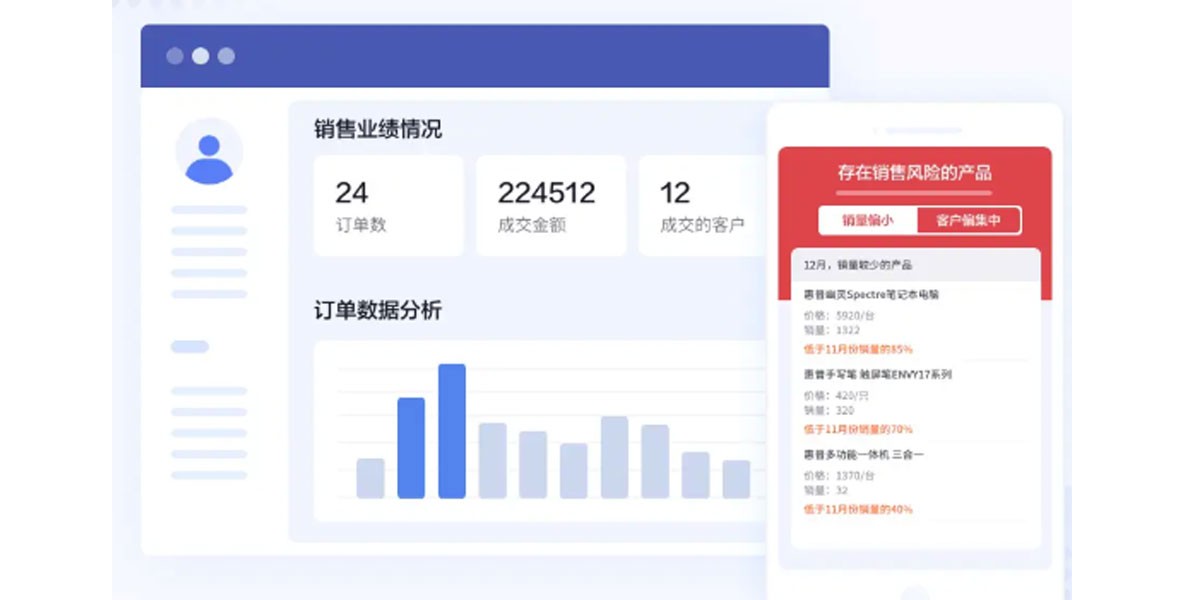Viewport: 1200px width, 600px height.
Task: Click the rightmost circle icon in the title bar
Action: coord(226,56)
